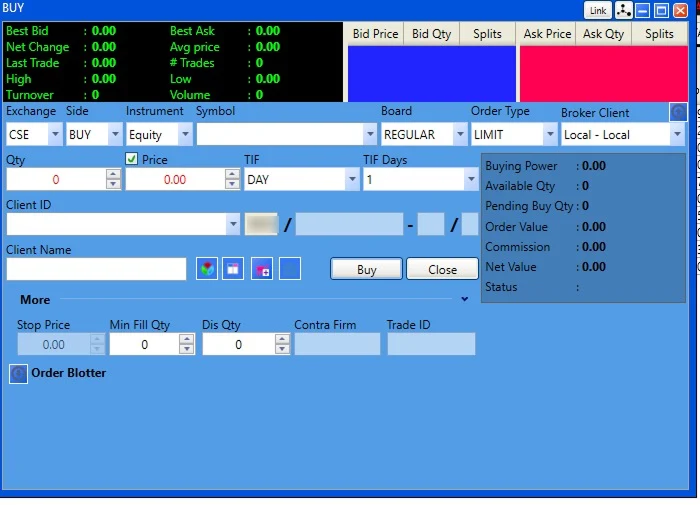Image resolution: width=700 pixels, height=505 pixels.
Task: Click the Best Ask label in quote panel
Action: (192, 31)
